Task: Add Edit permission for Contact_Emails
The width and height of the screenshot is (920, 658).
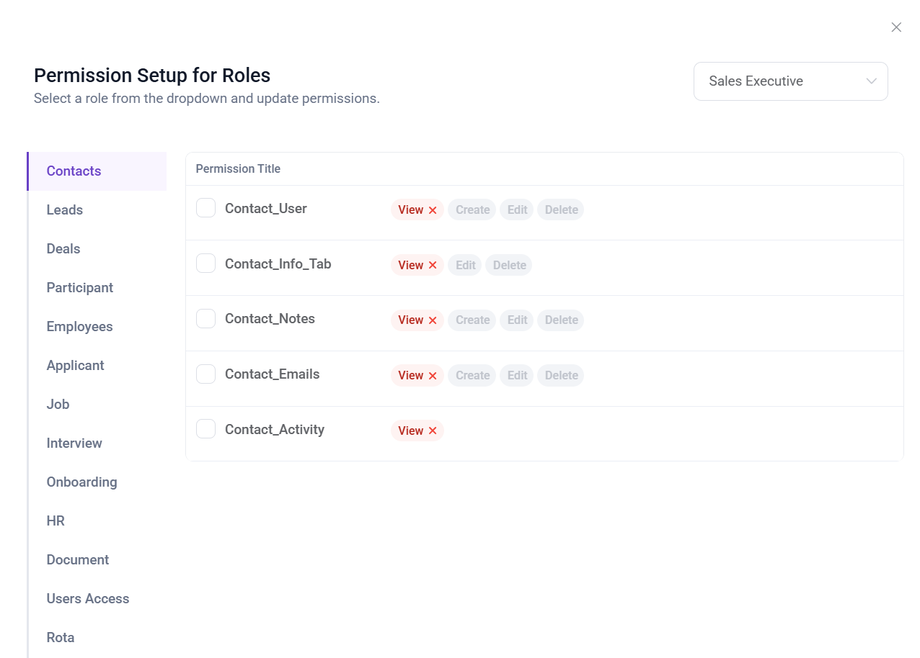Action: [517, 376]
